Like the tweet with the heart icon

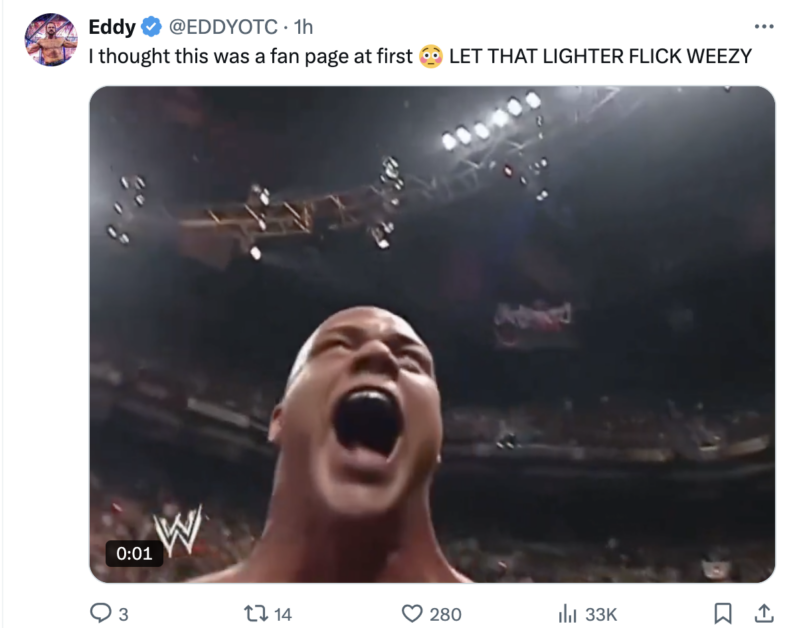point(412,614)
